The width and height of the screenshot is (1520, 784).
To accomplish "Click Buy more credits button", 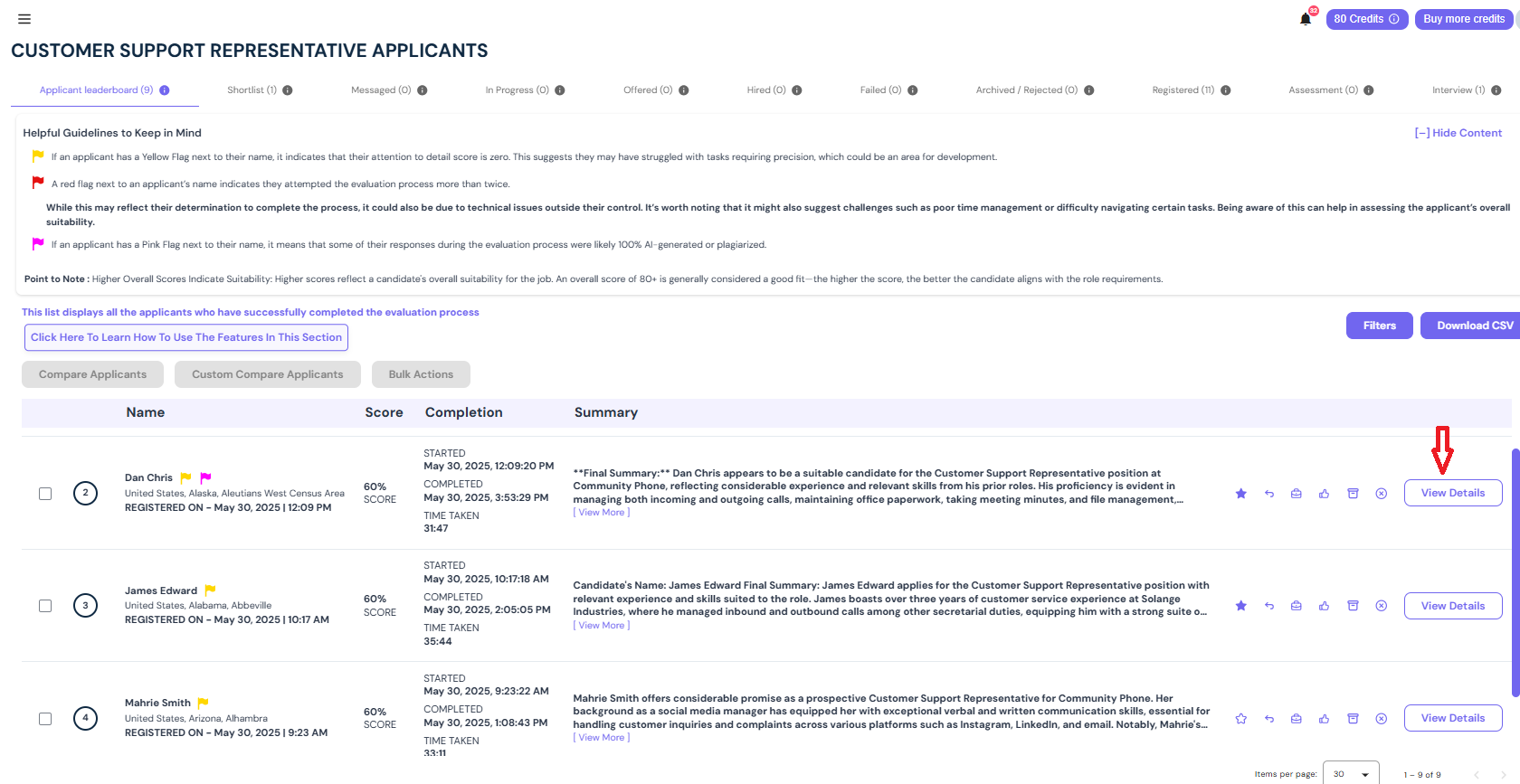I will tap(1464, 19).
